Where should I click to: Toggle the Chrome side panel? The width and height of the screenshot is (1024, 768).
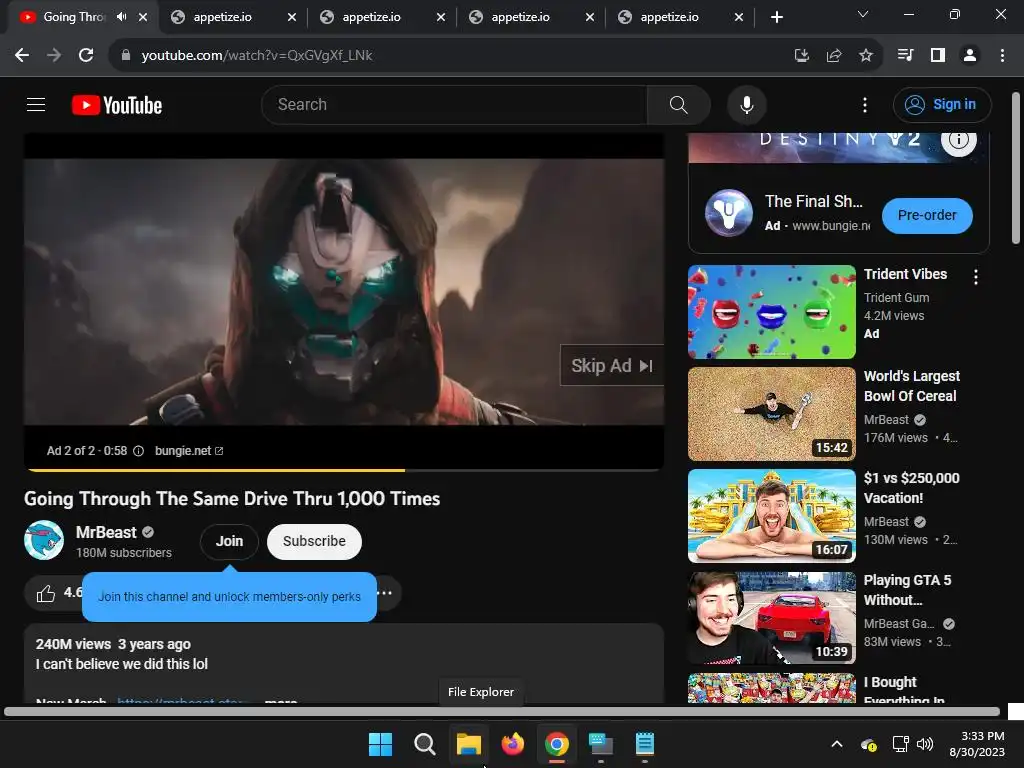pyautogui.click(x=938, y=56)
